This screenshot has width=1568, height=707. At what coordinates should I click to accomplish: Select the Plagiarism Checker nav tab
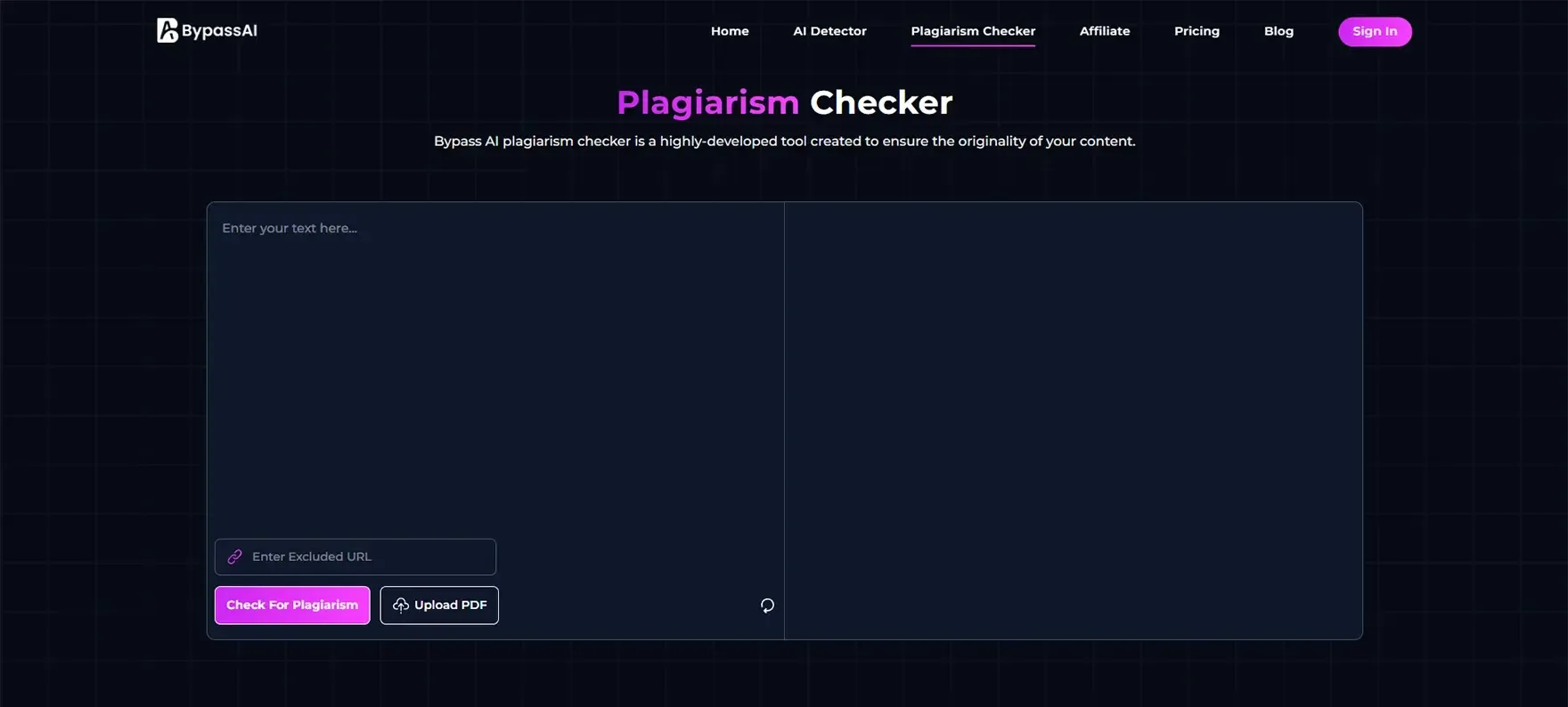(972, 31)
